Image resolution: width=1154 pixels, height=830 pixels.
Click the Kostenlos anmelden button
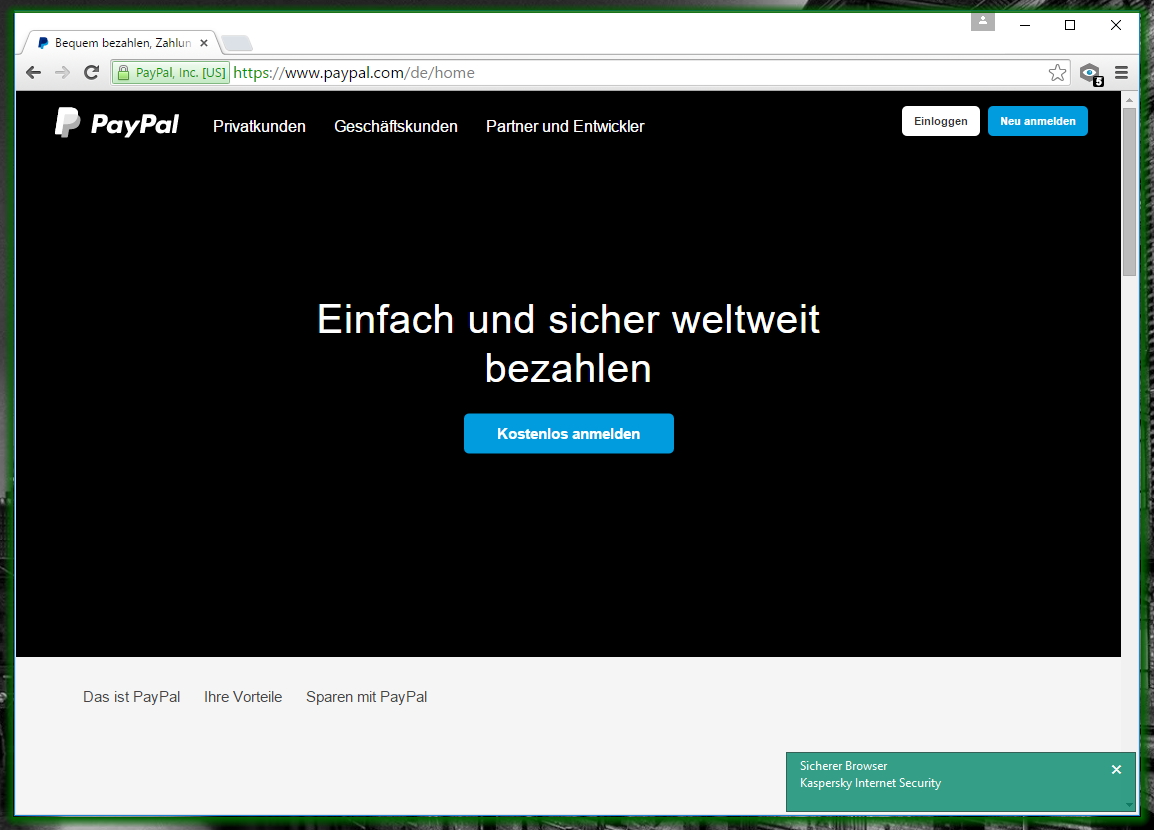[x=569, y=433]
